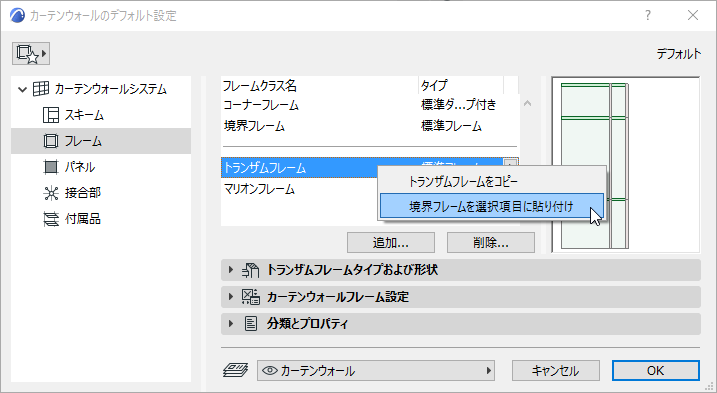Click the frame list scroll-up arrow

pyautogui.click(x=527, y=103)
